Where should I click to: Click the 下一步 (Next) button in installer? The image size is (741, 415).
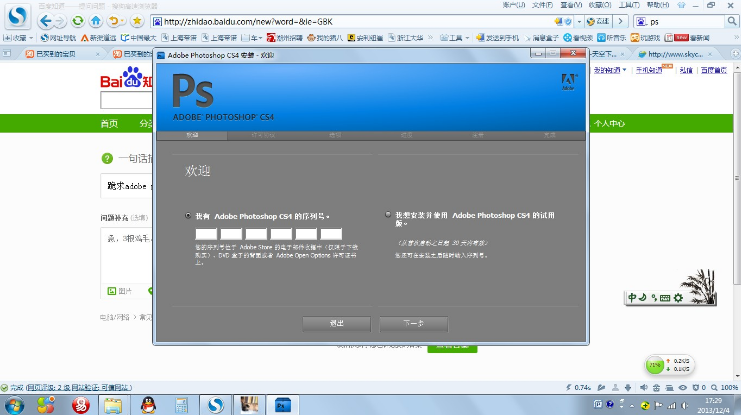414,323
